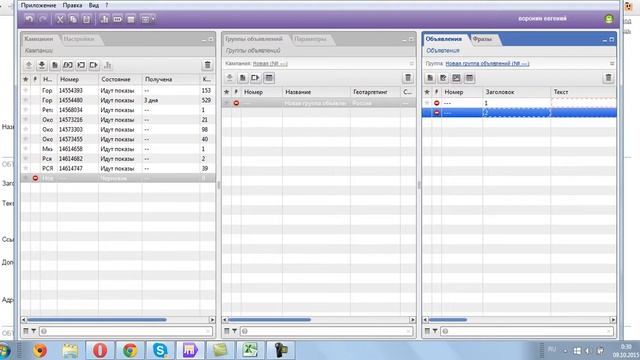Star campaign 14614682
The width and height of the screenshot is (640, 360).
[26, 158]
